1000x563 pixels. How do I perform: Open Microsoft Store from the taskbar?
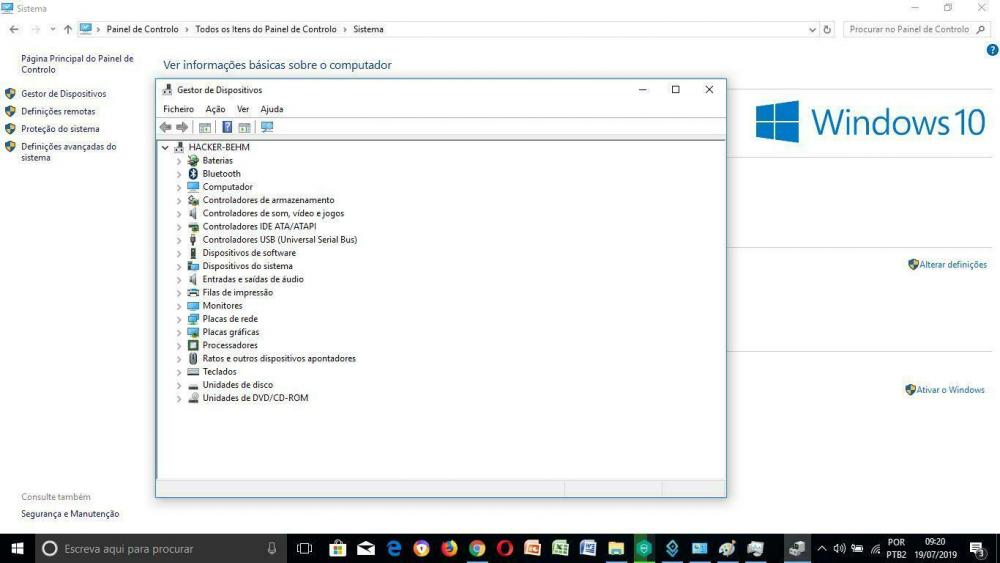337,548
